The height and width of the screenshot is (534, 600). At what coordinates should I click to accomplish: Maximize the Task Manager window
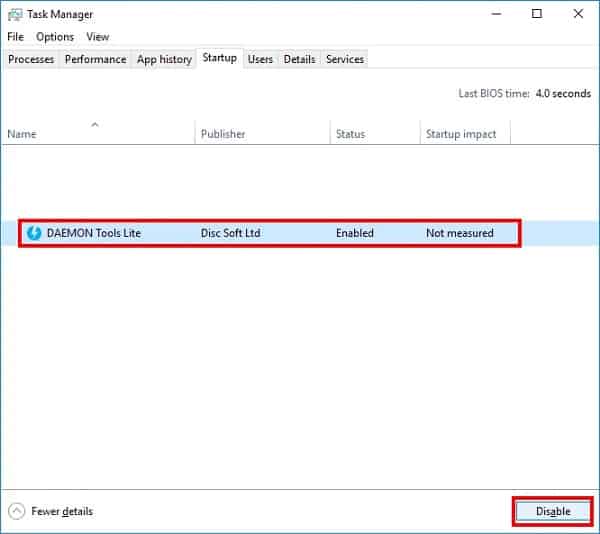point(537,14)
